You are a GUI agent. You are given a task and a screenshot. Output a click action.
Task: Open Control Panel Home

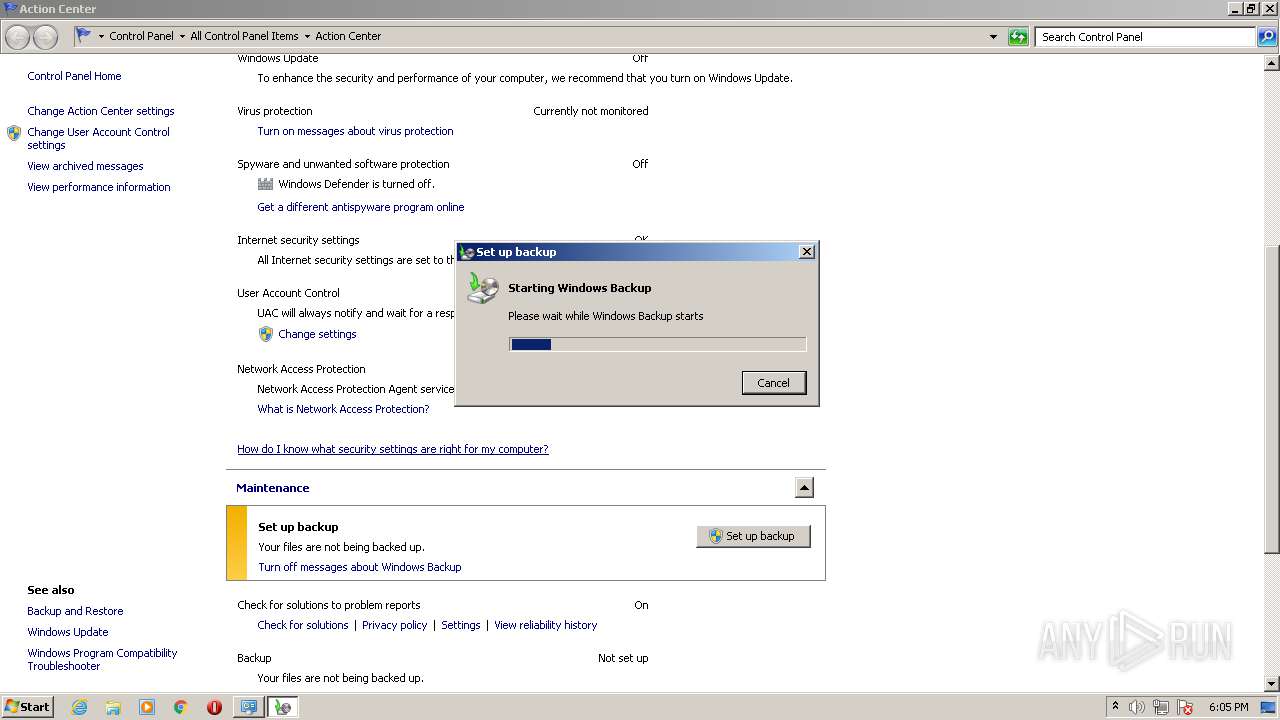click(x=74, y=76)
